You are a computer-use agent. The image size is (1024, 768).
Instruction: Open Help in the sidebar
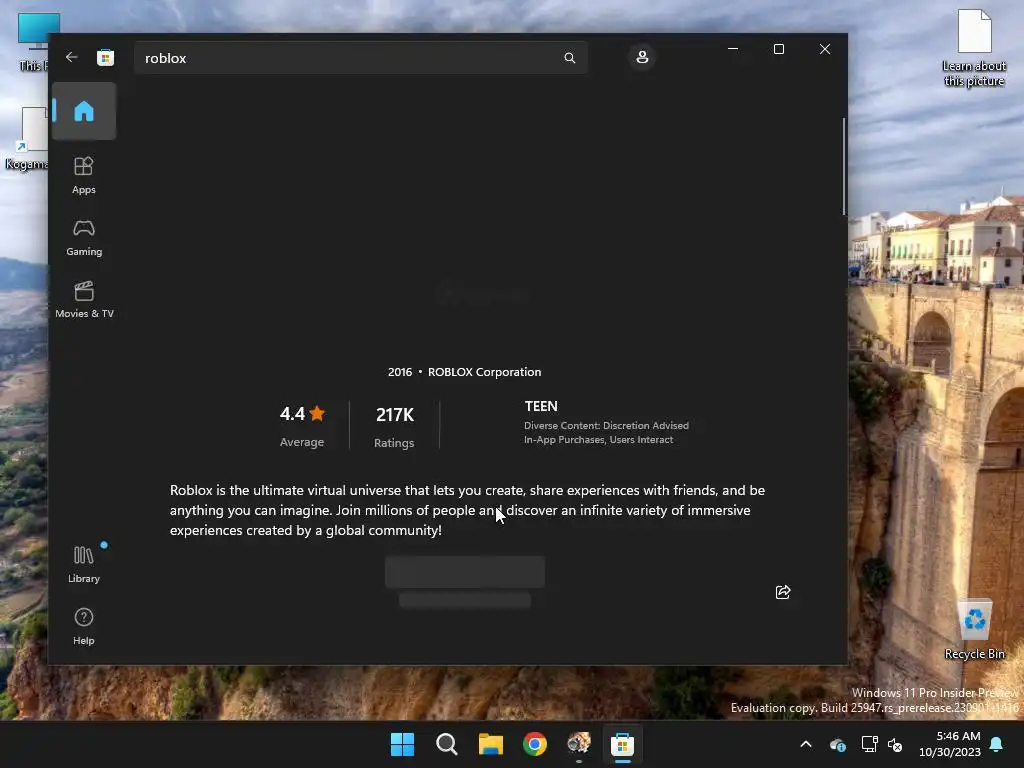pos(84,626)
